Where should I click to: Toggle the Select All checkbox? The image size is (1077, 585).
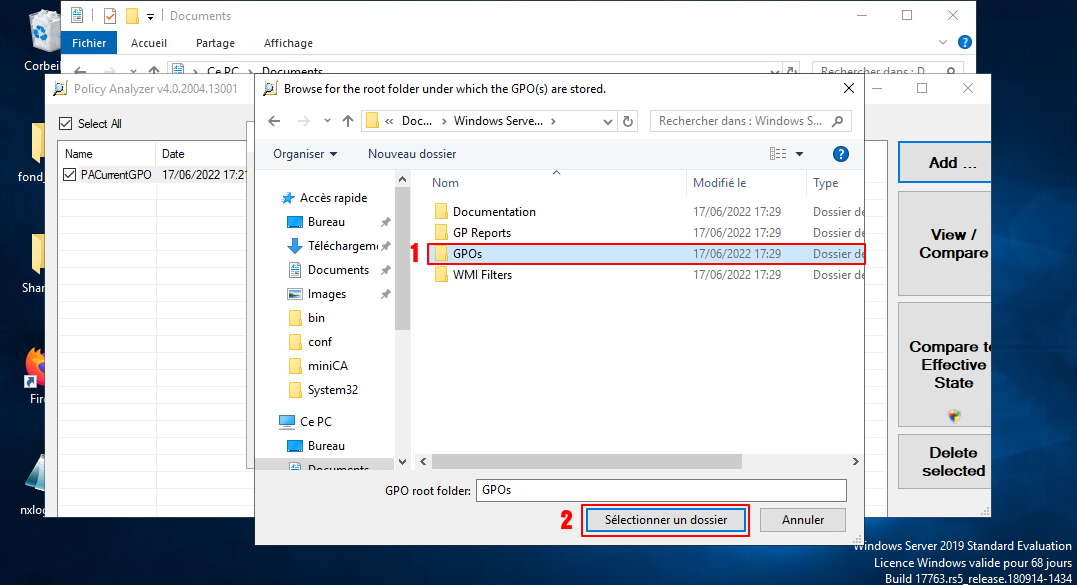coord(66,124)
